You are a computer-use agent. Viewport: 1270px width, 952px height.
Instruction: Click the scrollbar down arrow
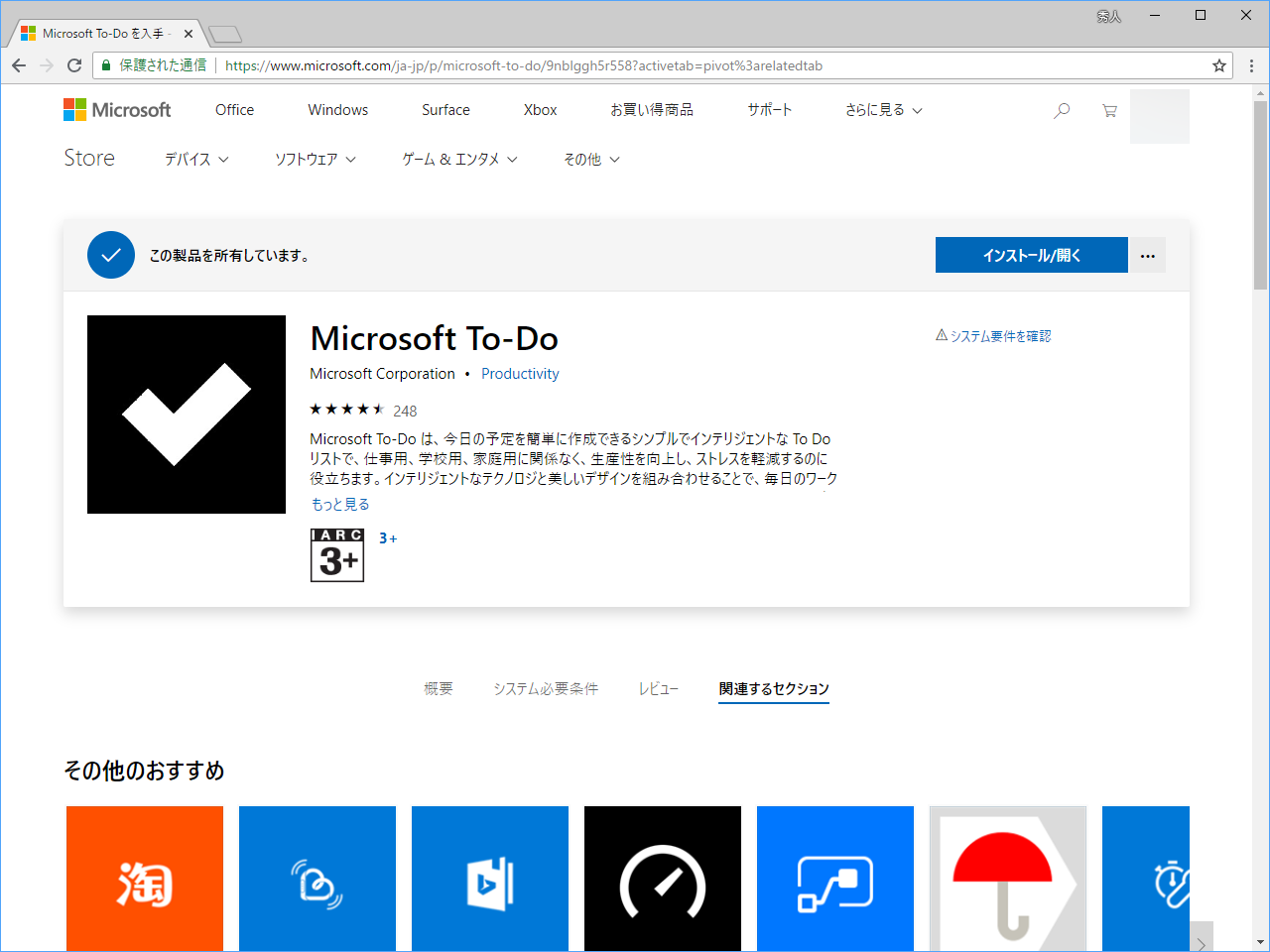point(1260,942)
